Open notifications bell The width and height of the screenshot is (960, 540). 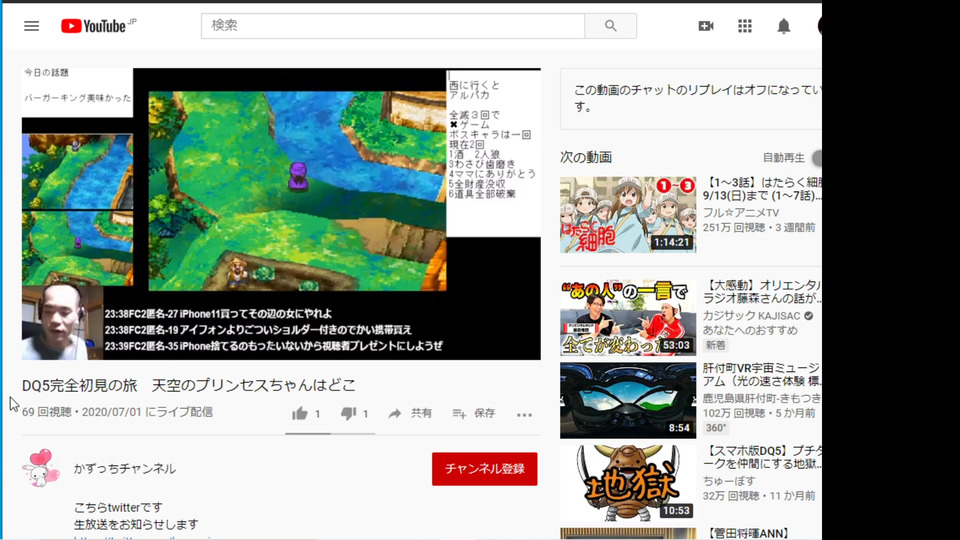point(784,26)
